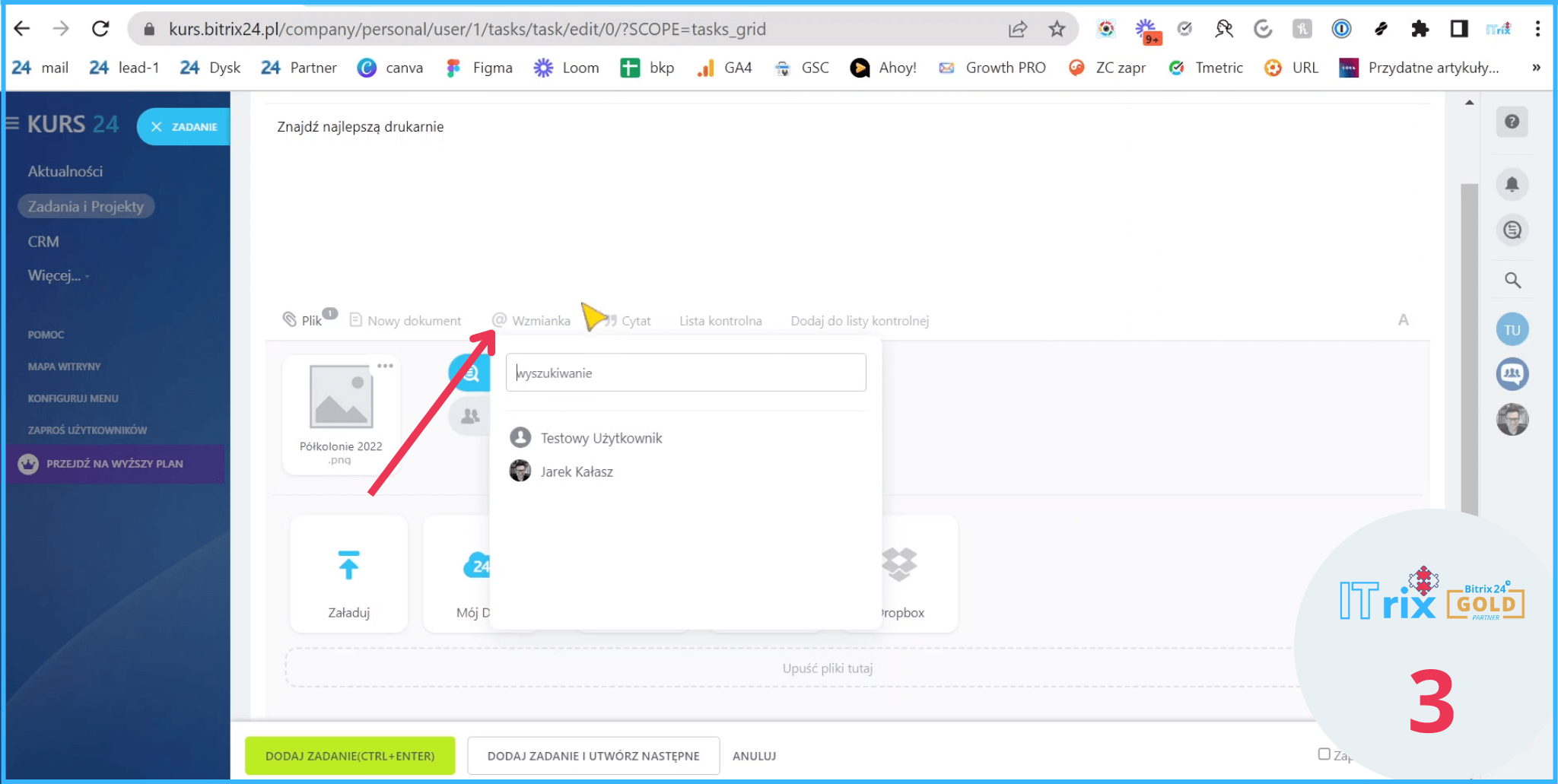The height and width of the screenshot is (784, 1558).
Task: Click the search magnifier in right panel
Action: point(1512,281)
